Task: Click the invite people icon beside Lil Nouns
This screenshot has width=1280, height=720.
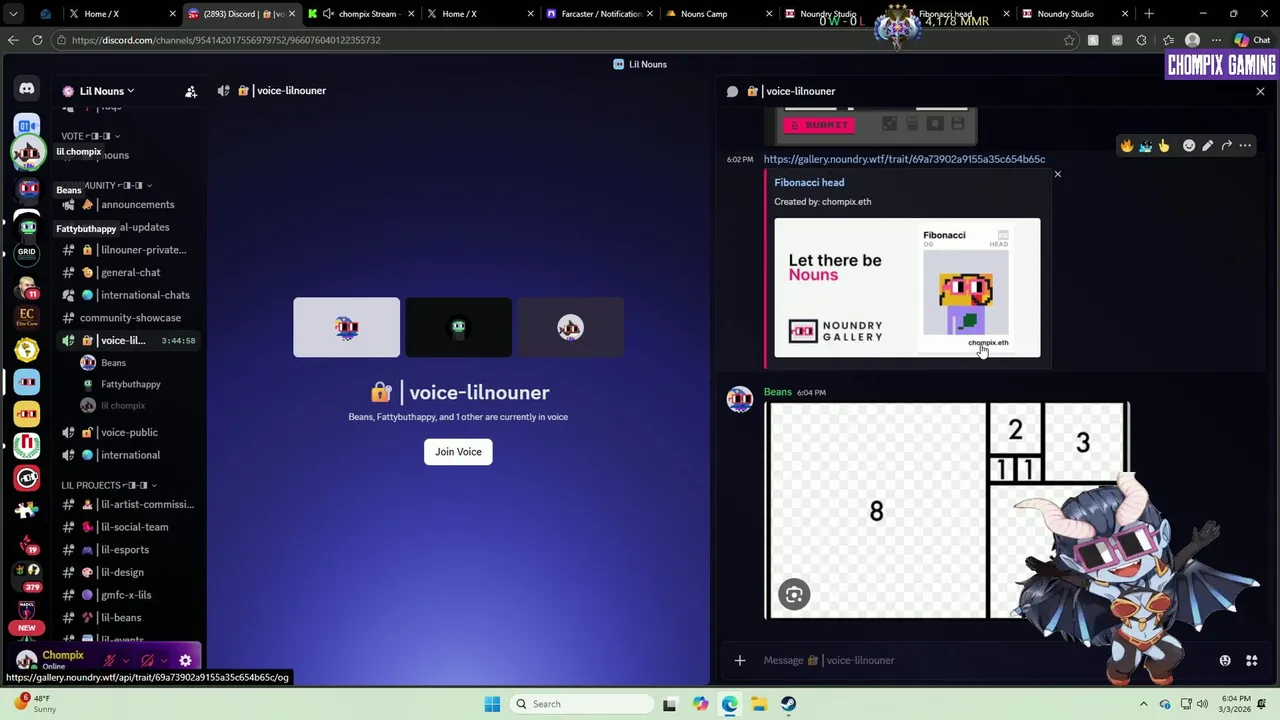Action: click(191, 91)
